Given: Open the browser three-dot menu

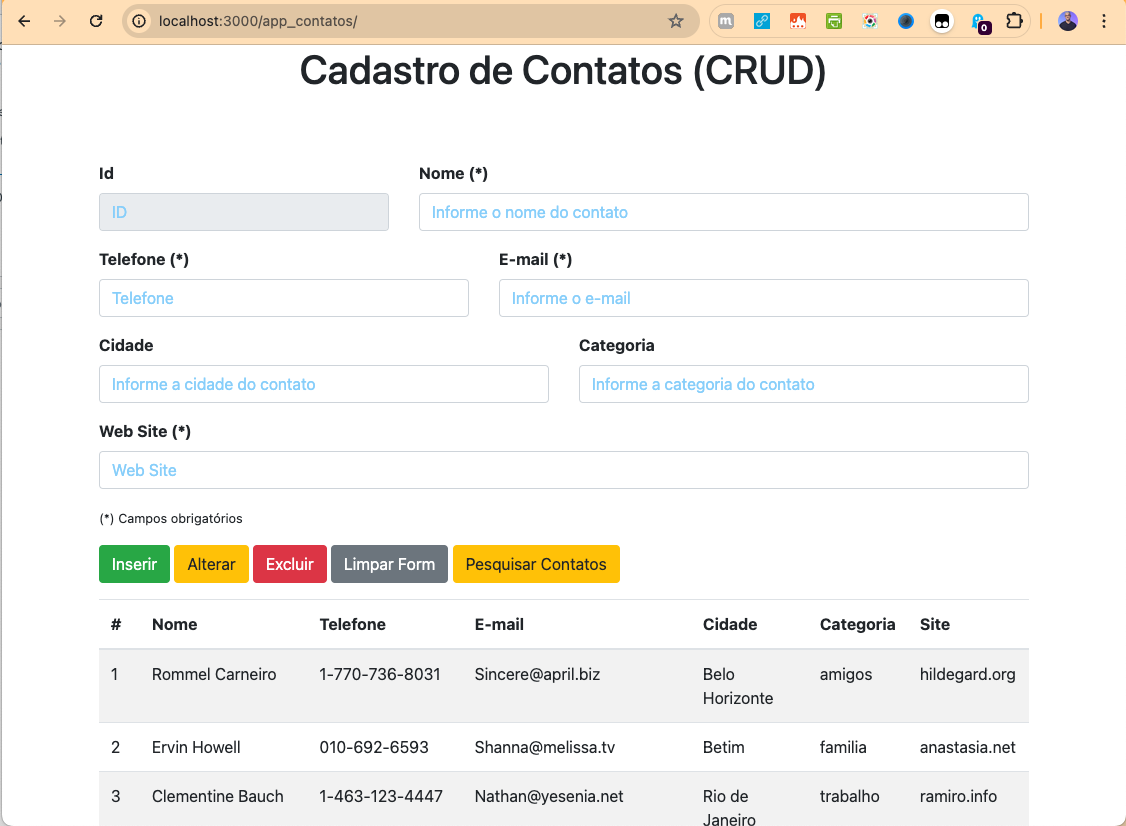Looking at the screenshot, I should point(1103,20).
